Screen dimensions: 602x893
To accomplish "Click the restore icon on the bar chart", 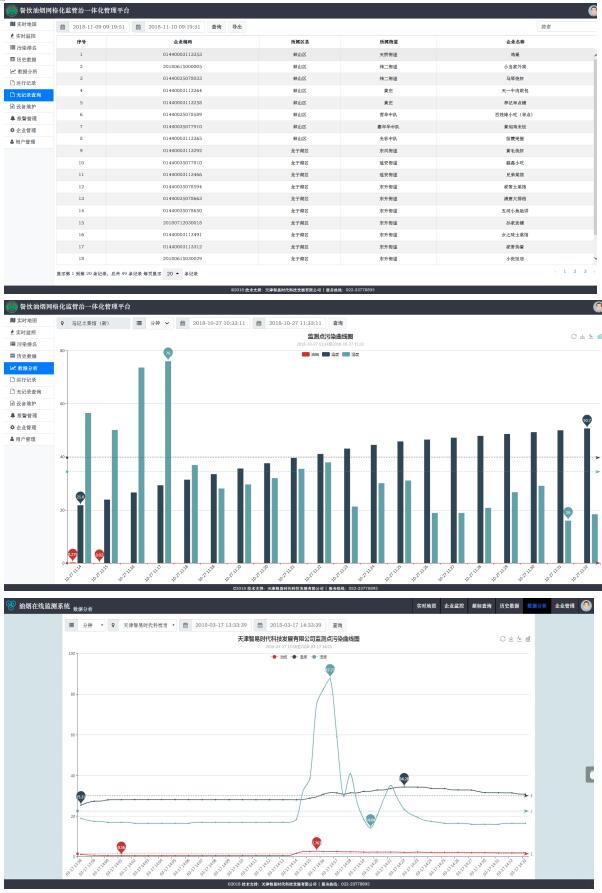I will coord(573,337).
